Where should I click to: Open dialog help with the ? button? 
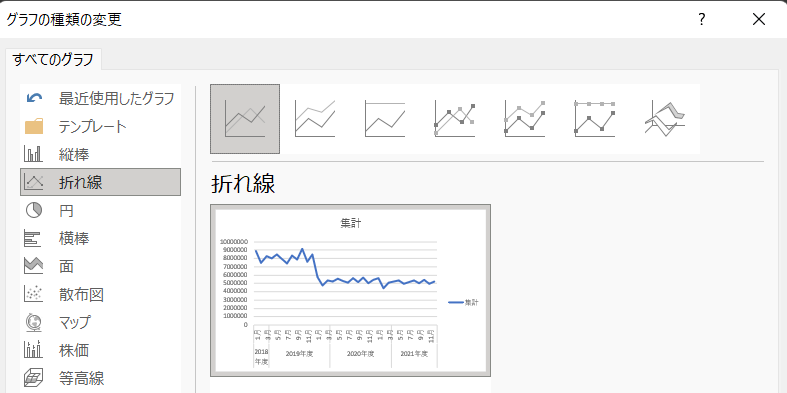[702, 20]
